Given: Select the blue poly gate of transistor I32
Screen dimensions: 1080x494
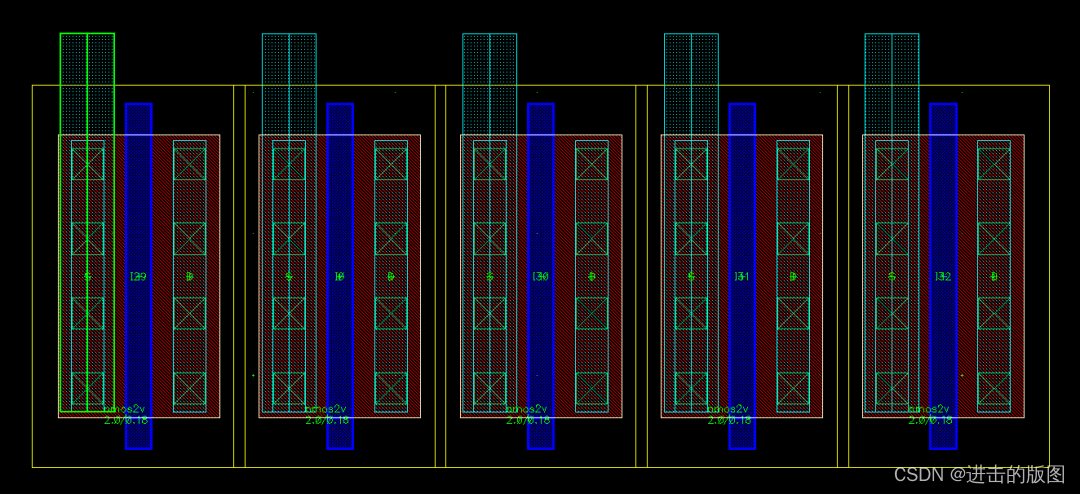Looking at the screenshot, I should point(944,276).
